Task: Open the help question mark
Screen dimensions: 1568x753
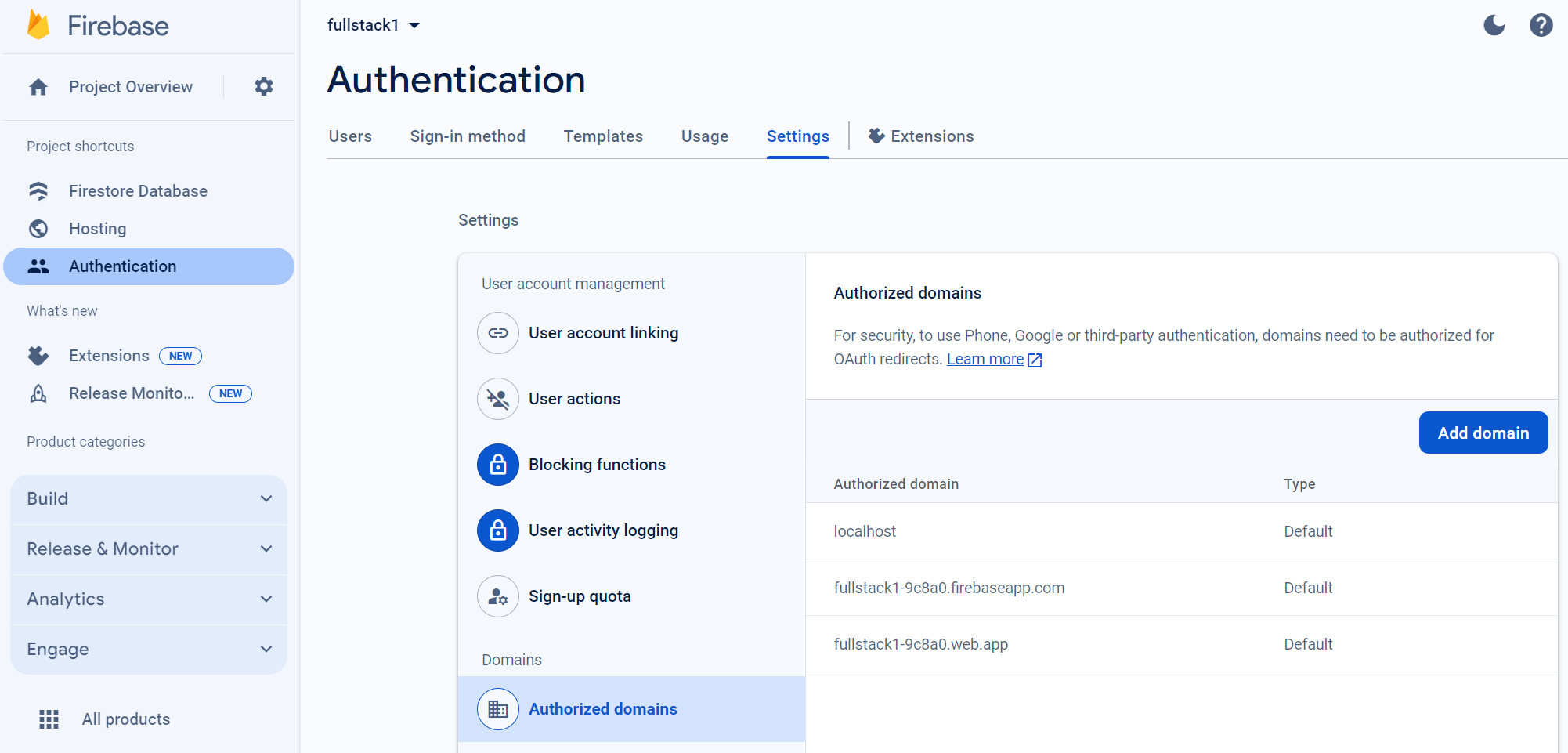Action: [x=1541, y=24]
